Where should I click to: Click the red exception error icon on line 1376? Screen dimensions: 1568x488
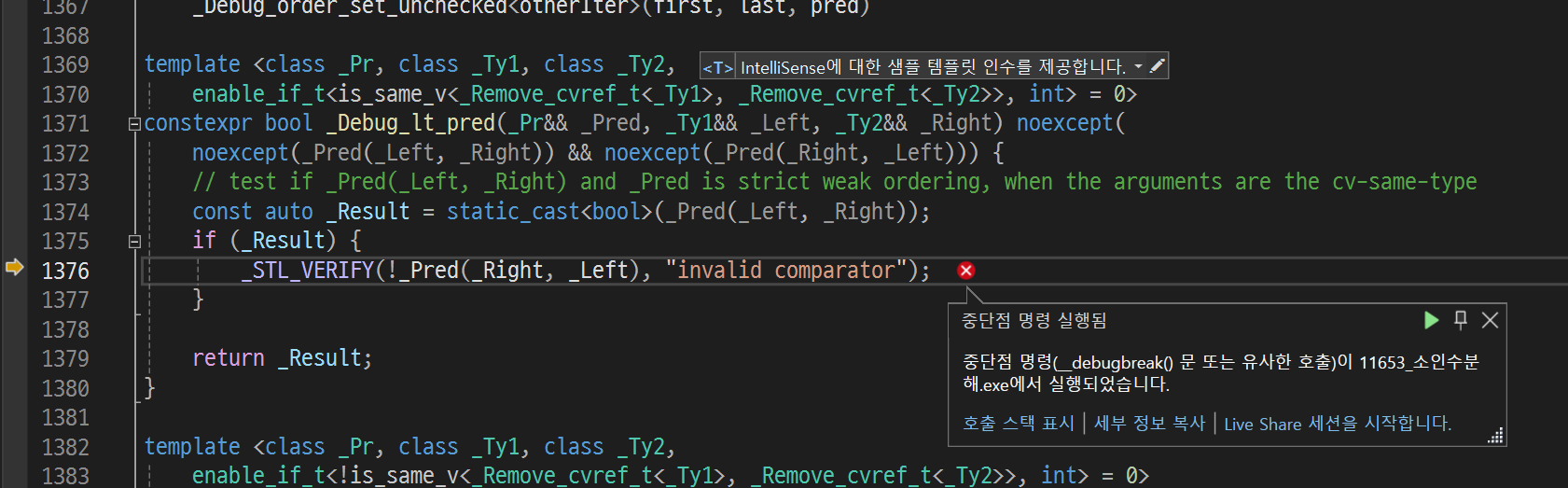coord(966,271)
